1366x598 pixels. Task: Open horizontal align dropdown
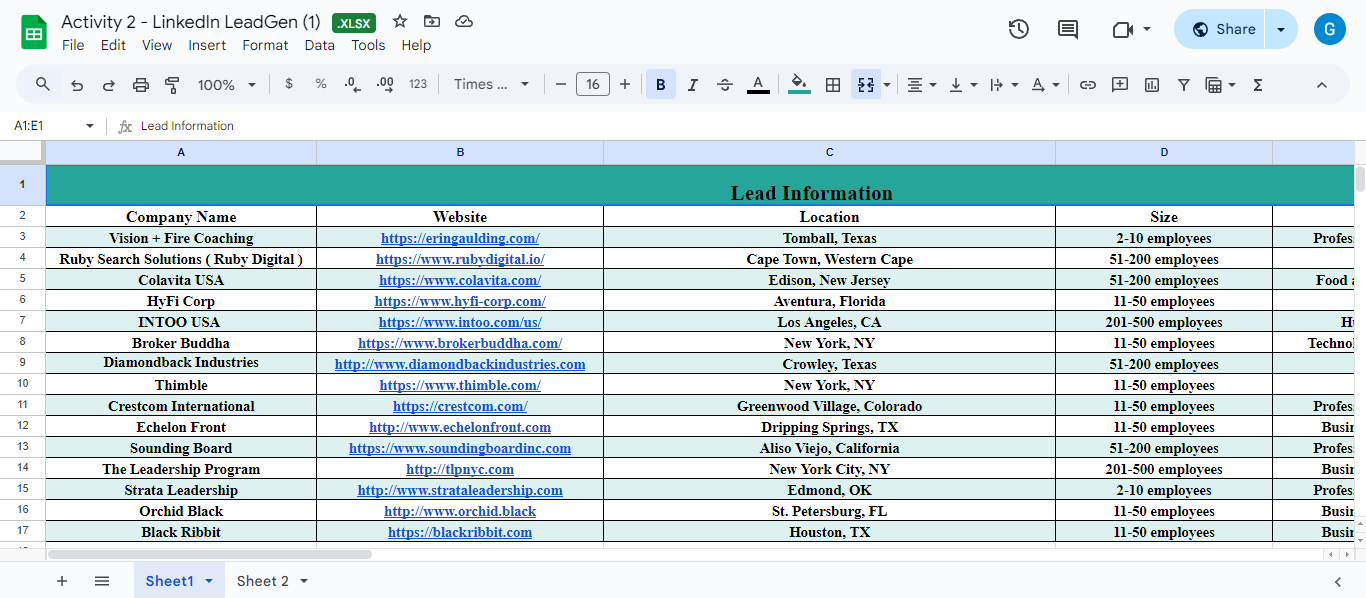tap(921, 85)
